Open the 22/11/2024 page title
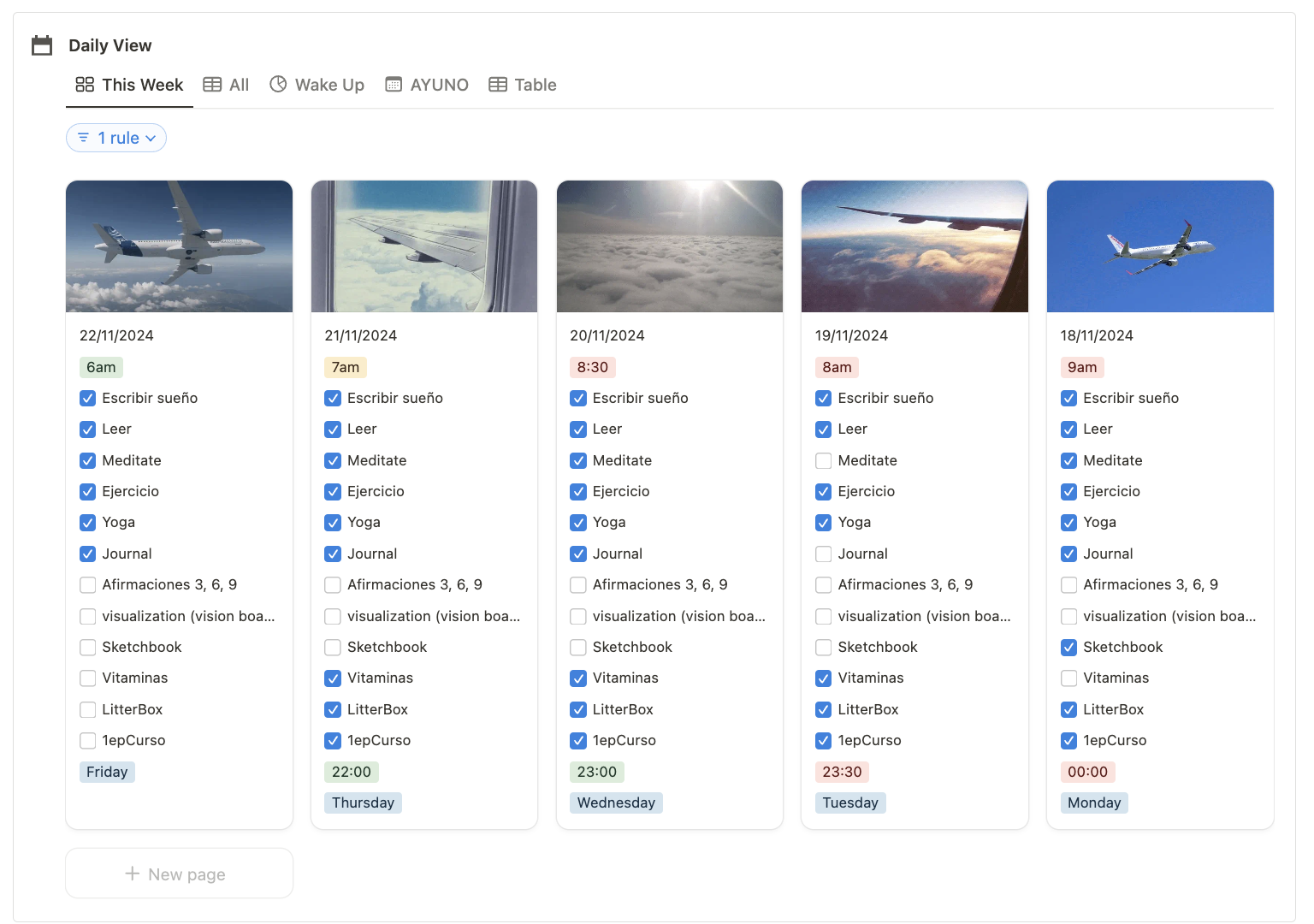Viewport: 1314px width, 924px height. click(116, 335)
